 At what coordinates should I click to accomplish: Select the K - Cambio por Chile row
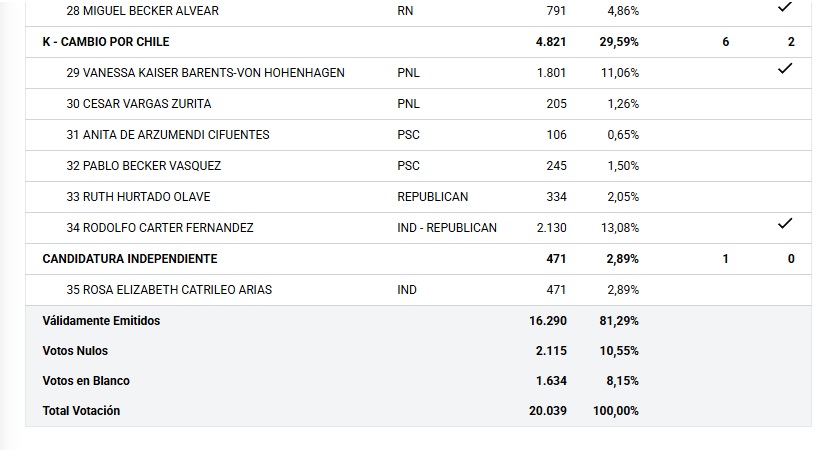[x=106, y=42]
